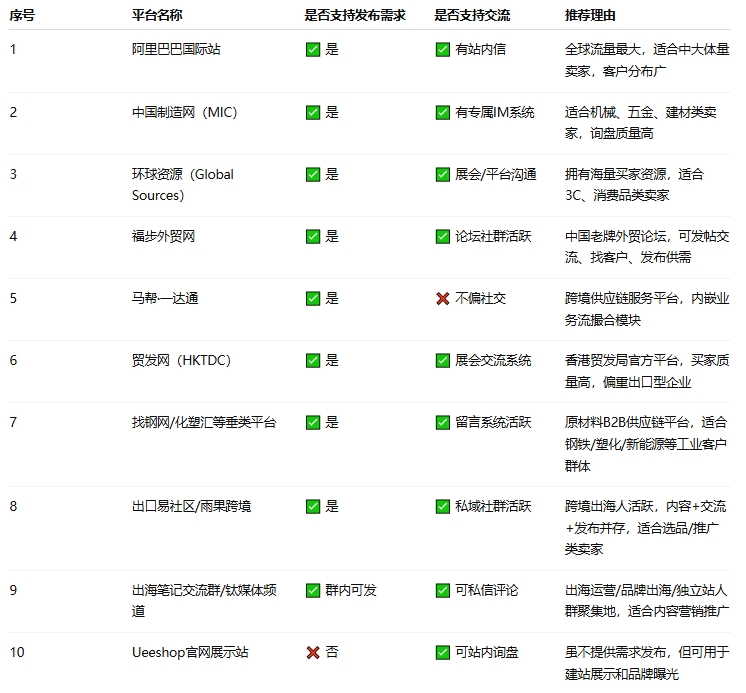746x693 pixels.
Task: Click the 论坛社群活跃 text
Action: click(493, 236)
